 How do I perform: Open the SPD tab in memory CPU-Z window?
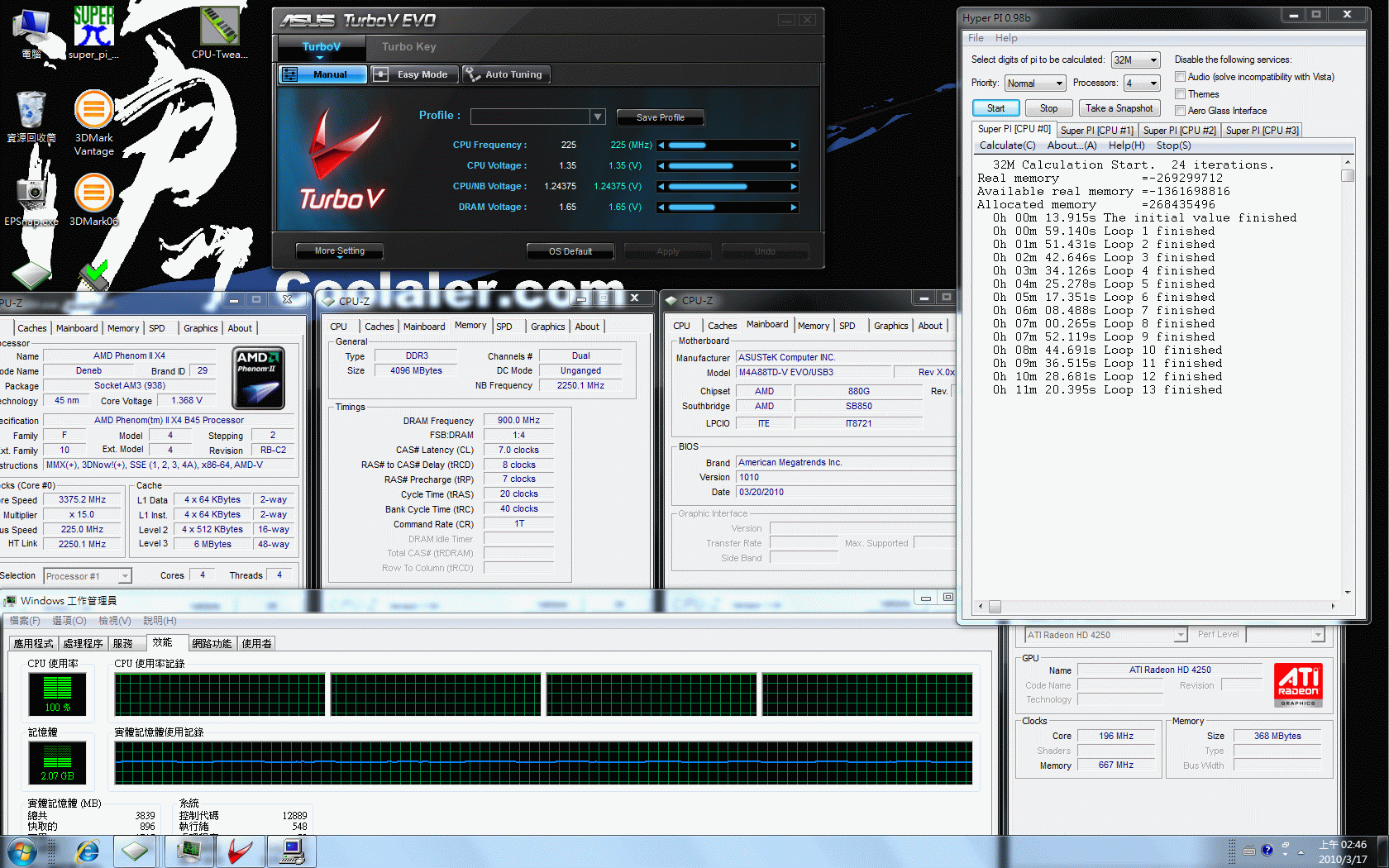(x=504, y=327)
